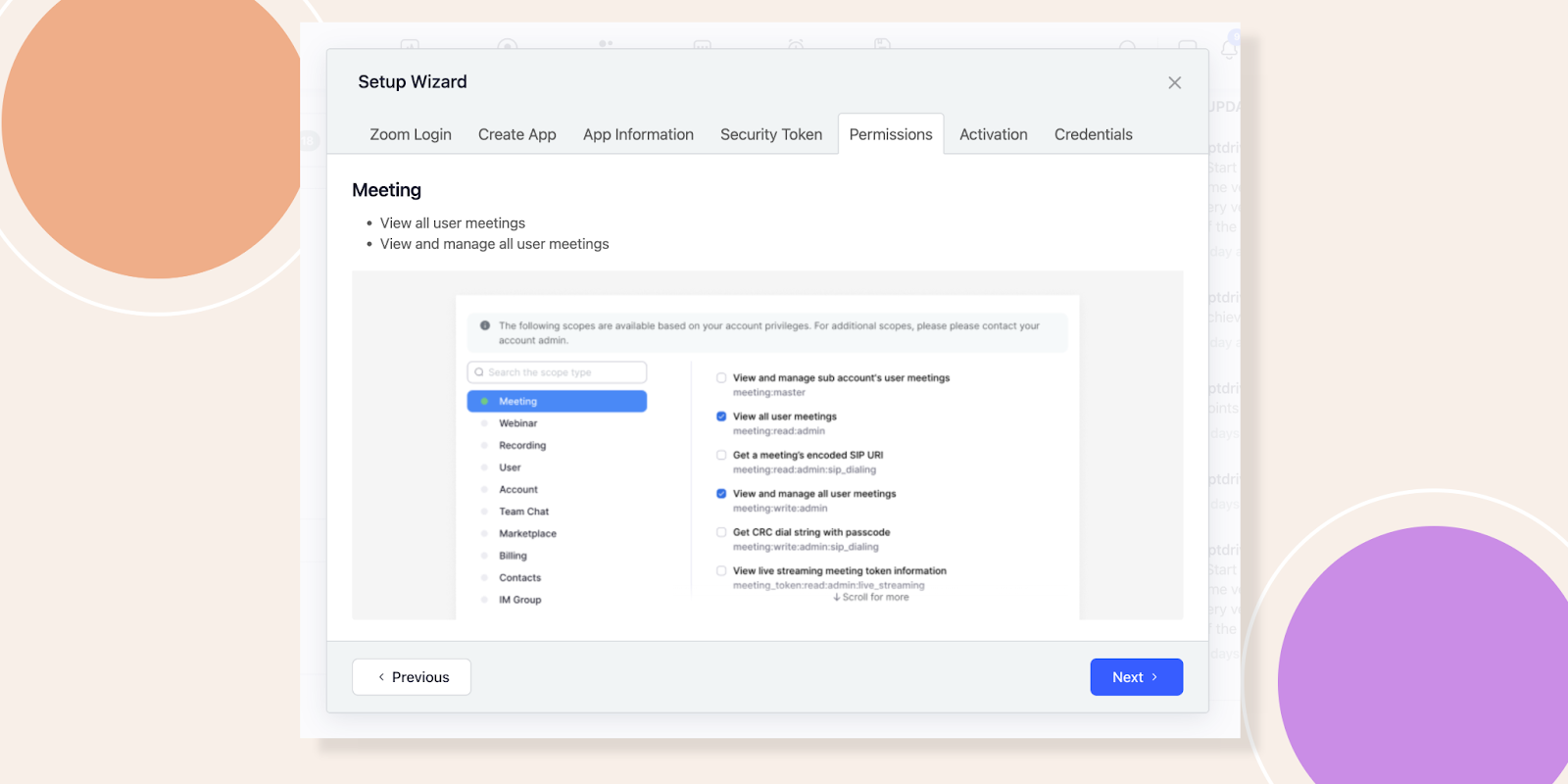Click the 'meeting:write:admin:sip_dialing' scope text
This screenshot has height=784, width=1568.
pyautogui.click(x=806, y=547)
